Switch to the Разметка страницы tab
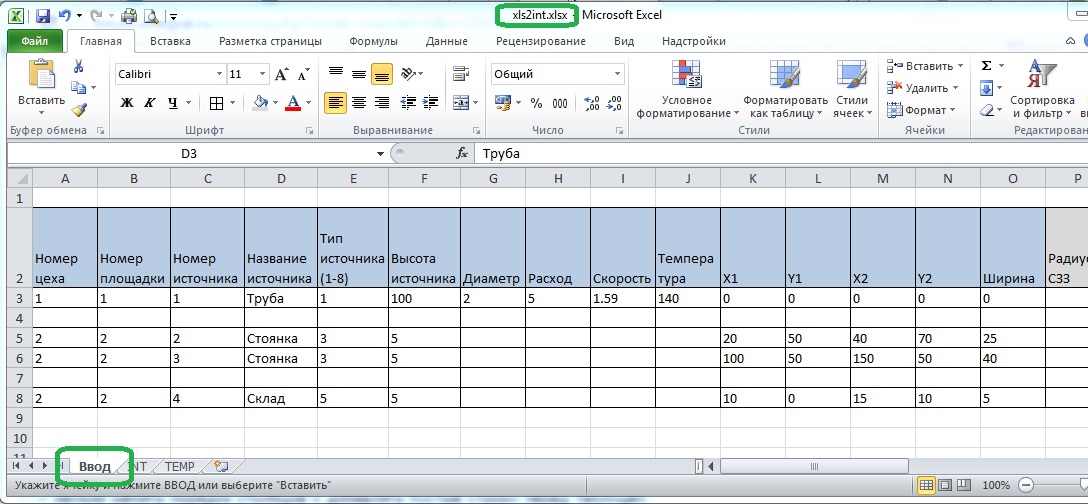The image size is (1088, 504). click(271, 41)
